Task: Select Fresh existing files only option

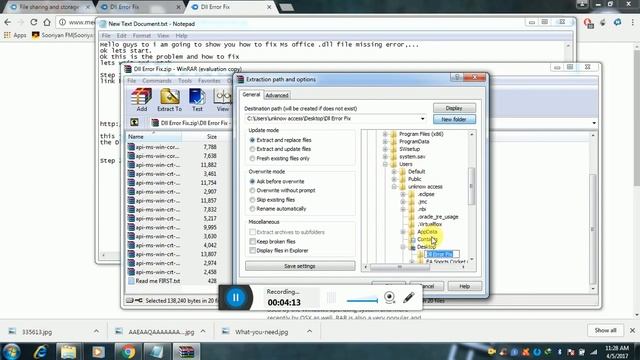Action: coord(252,158)
